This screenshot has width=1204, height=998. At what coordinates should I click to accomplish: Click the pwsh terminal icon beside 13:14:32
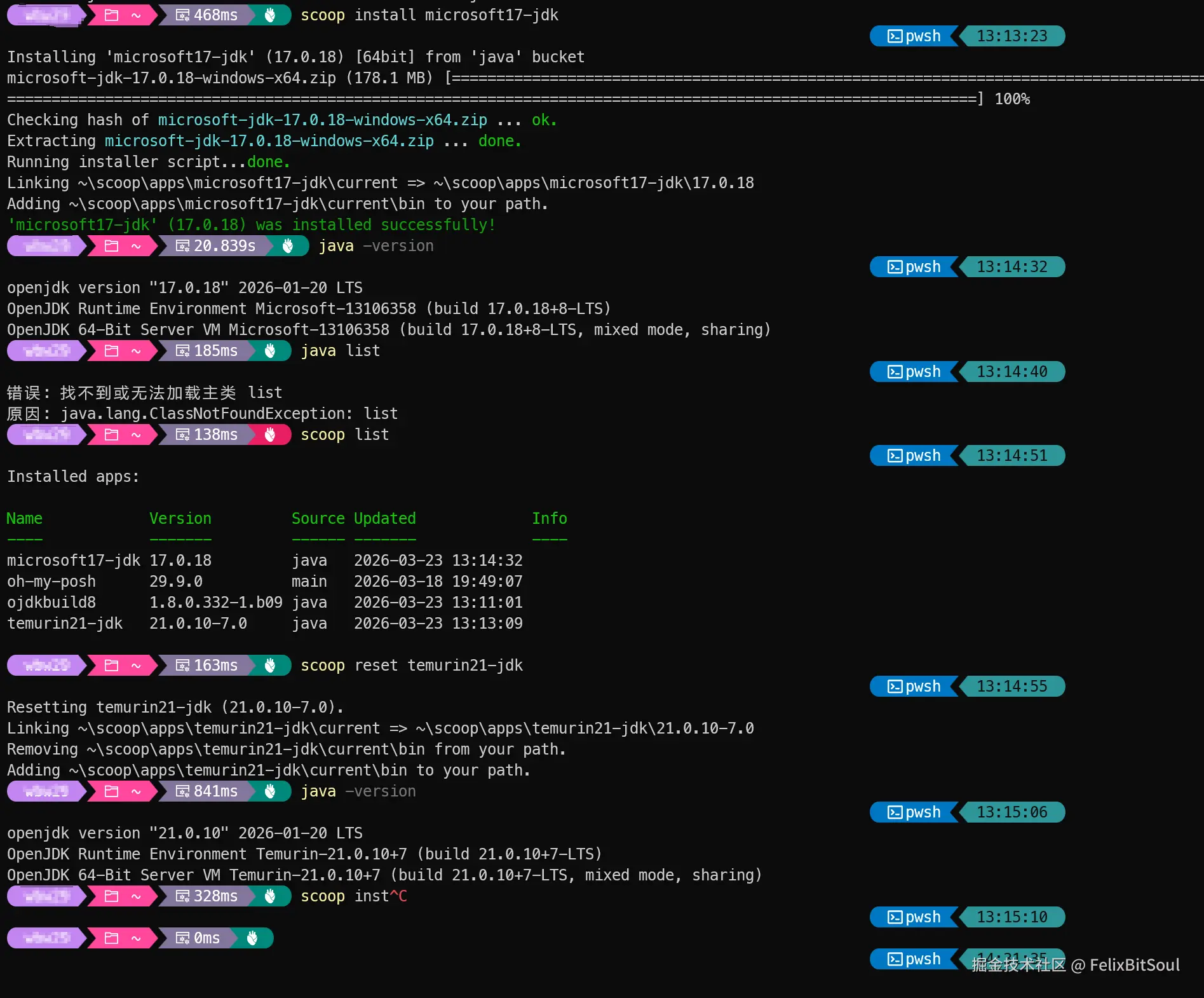[895, 267]
